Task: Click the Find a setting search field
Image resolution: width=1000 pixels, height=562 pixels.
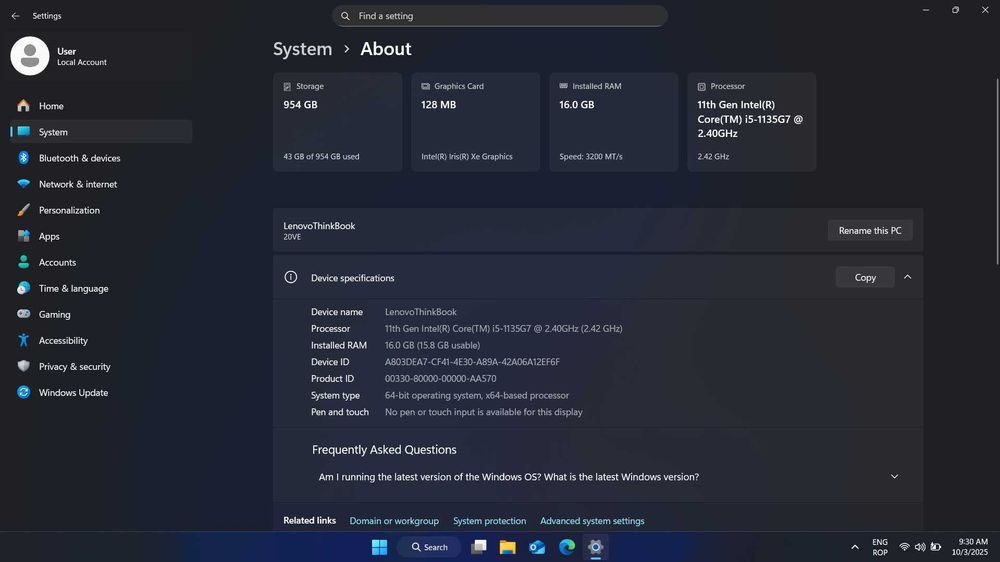Action: (500, 16)
